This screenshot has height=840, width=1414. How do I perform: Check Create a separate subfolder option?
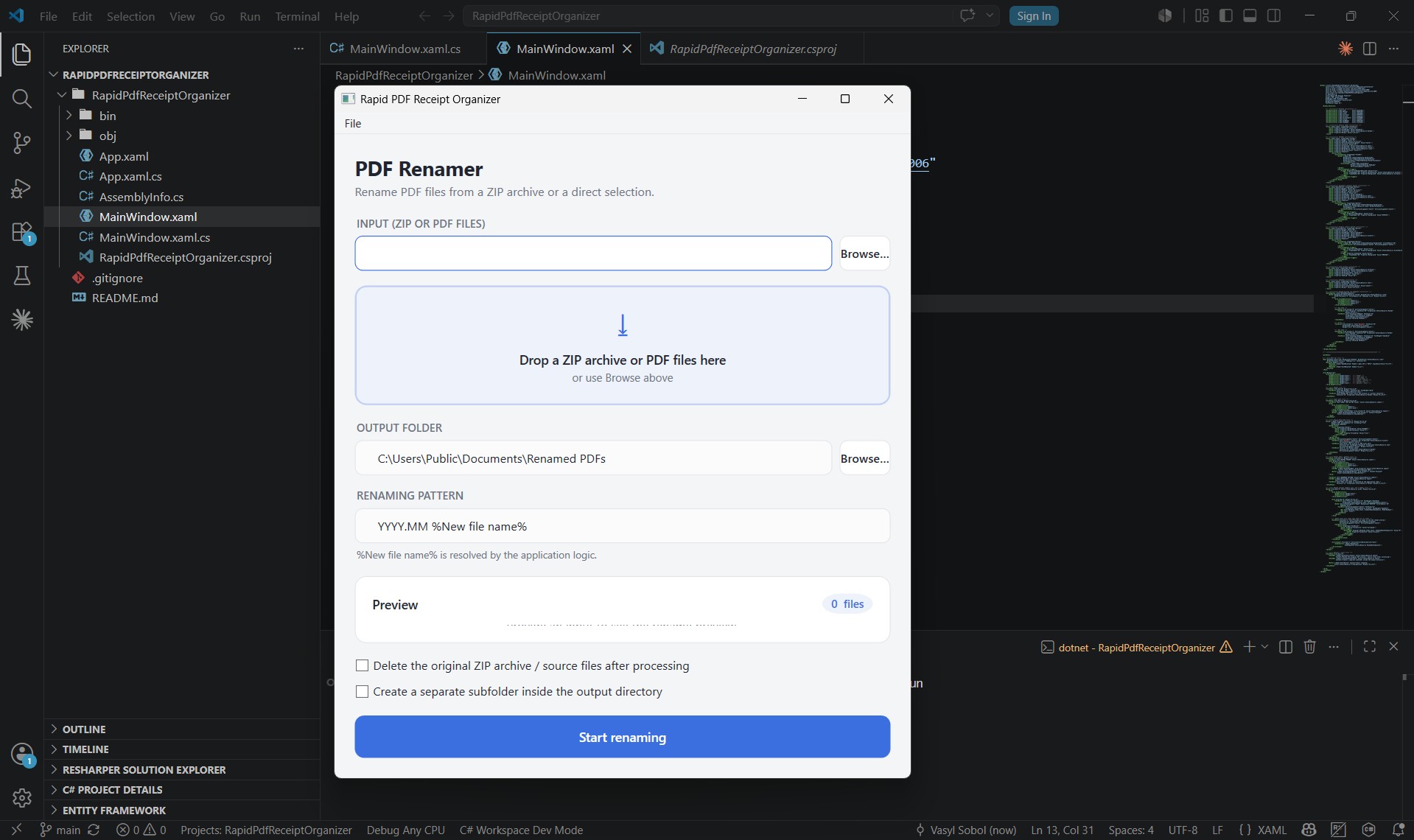pos(362,691)
